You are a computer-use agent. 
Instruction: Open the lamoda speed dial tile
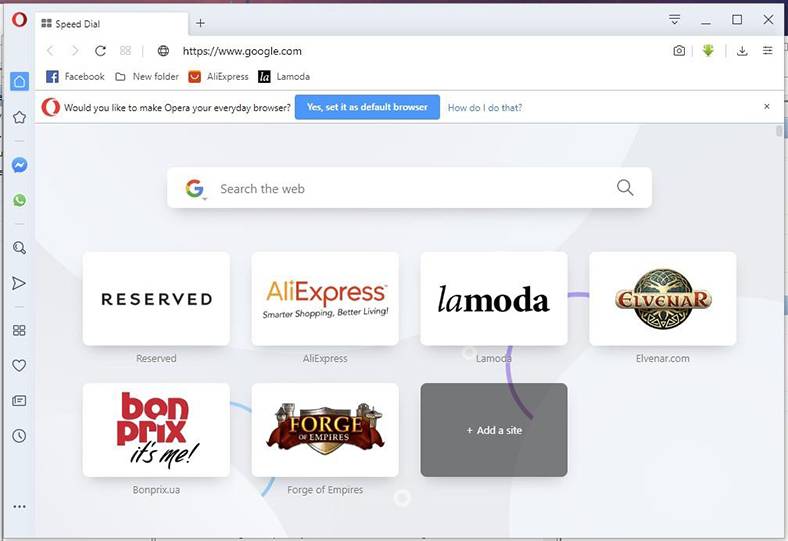[494, 299]
